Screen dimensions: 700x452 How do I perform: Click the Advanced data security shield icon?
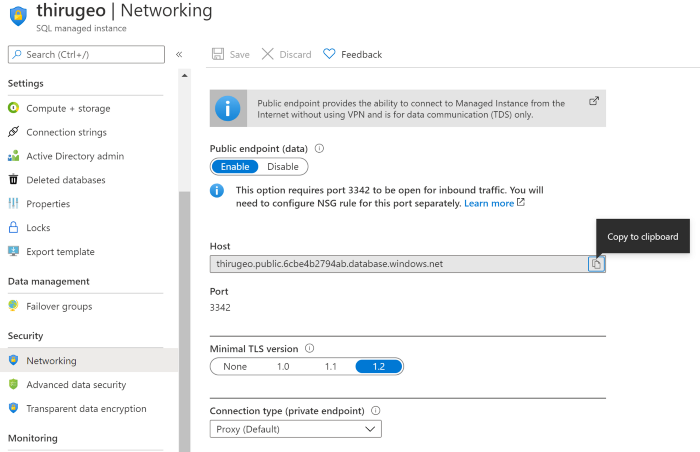(13, 384)
